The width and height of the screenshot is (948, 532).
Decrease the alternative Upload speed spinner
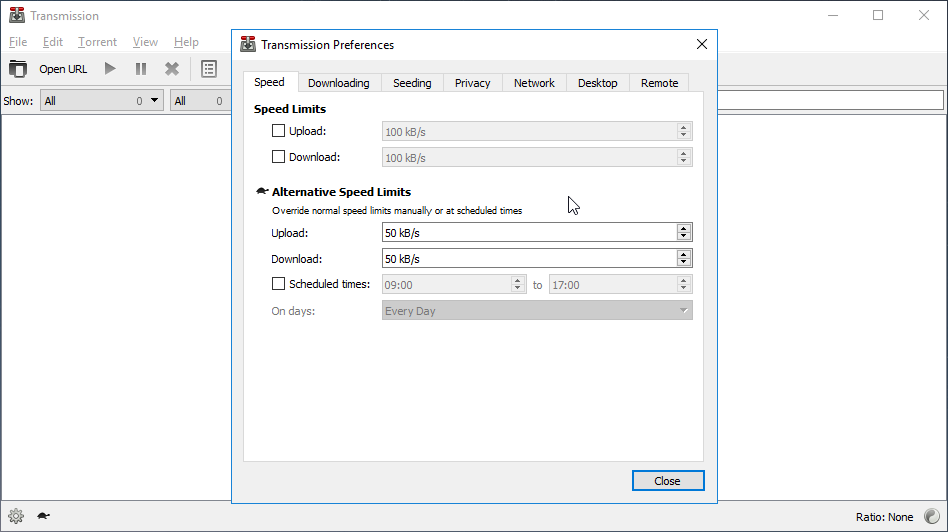(684, 236)
